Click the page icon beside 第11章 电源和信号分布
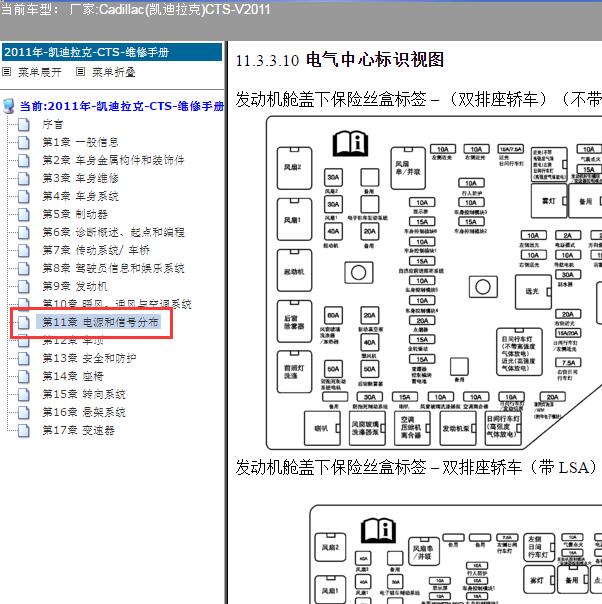 (24, 322)
